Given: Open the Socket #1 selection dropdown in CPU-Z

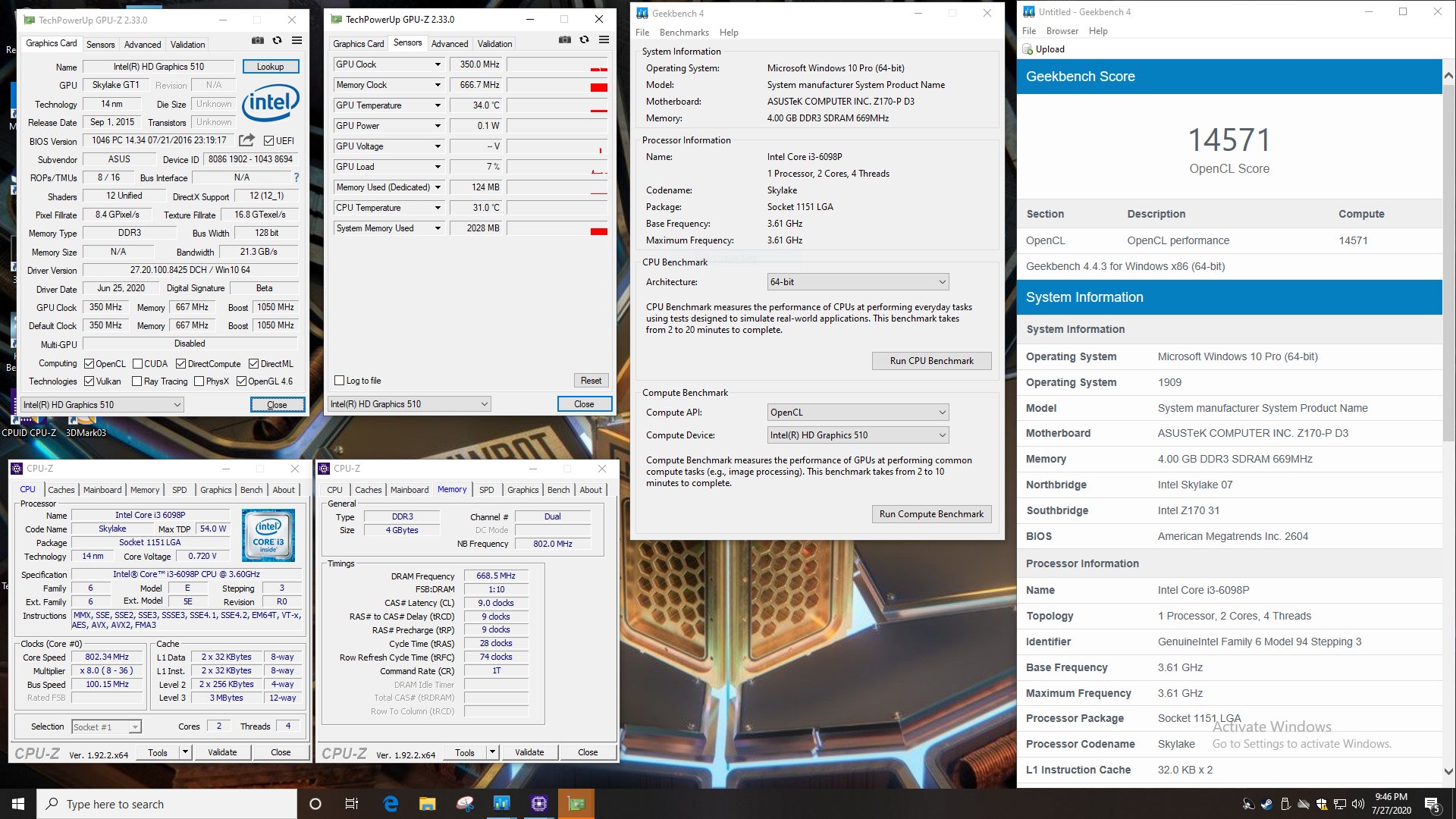Looking at the screenshot, I should coord(106,727).
